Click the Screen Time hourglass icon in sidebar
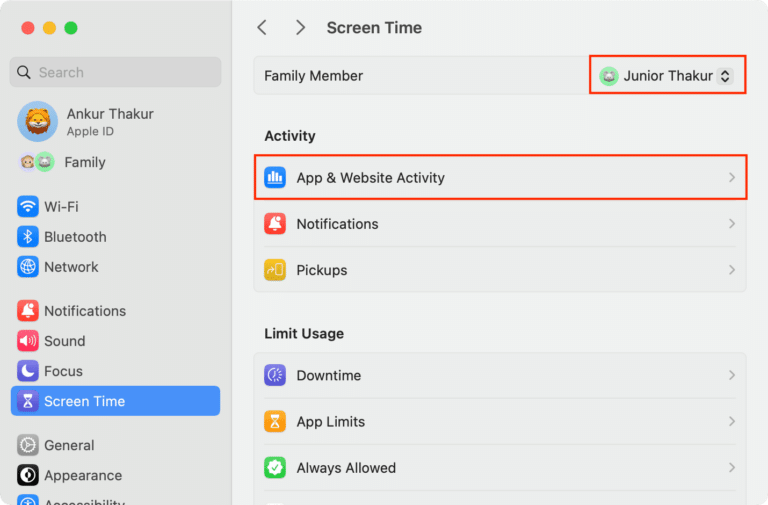Image resolution: width=768 pixels, height=505 pixels. point(28,401)
